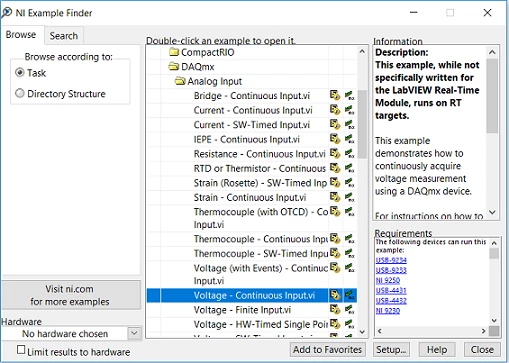Click the example list scroll-down arrow
Viewport: 509px width, 363px height.
(362, 332)
